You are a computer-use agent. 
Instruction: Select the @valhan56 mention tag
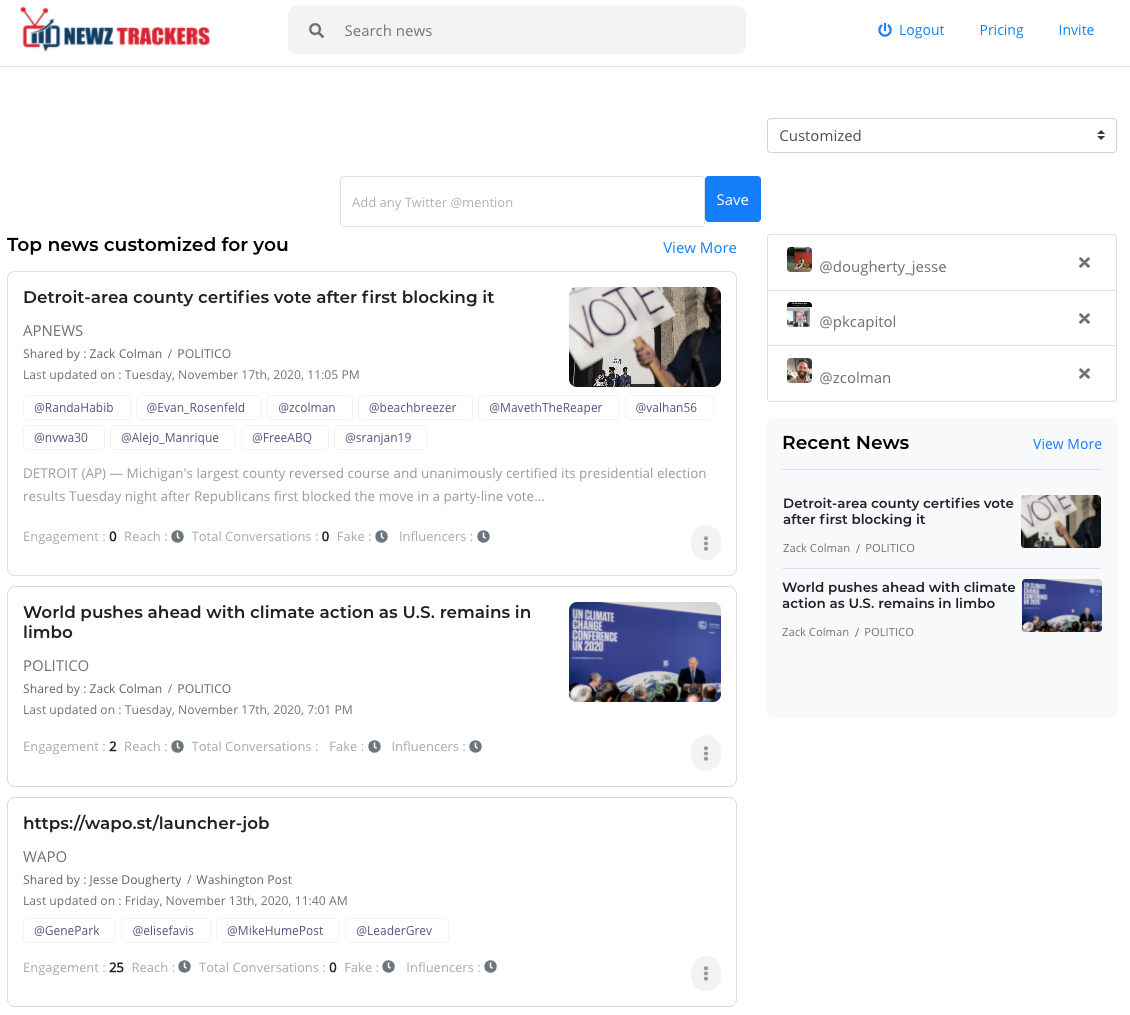pyautogui.click(x=669, y=408)
